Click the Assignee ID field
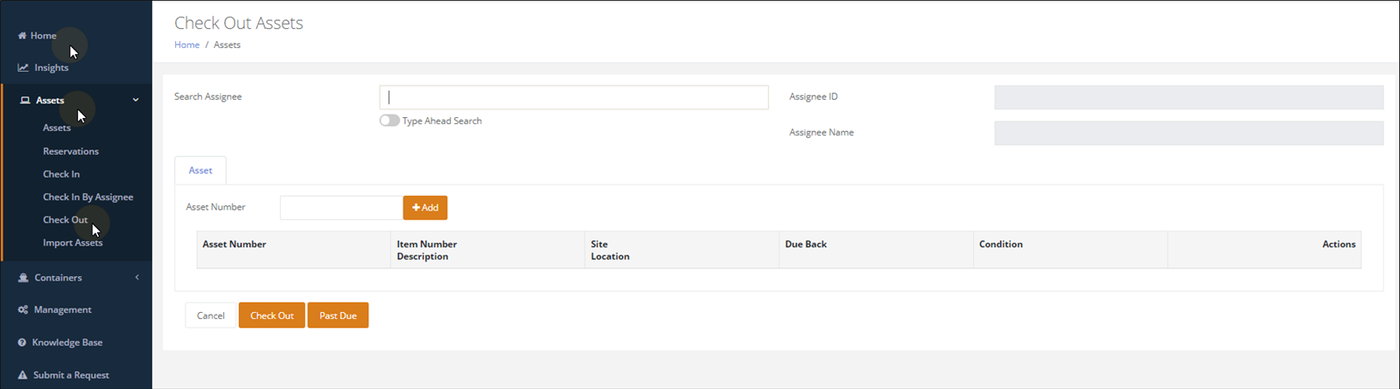Viewport: 1400px width, 389px height. click(1189, 97)
